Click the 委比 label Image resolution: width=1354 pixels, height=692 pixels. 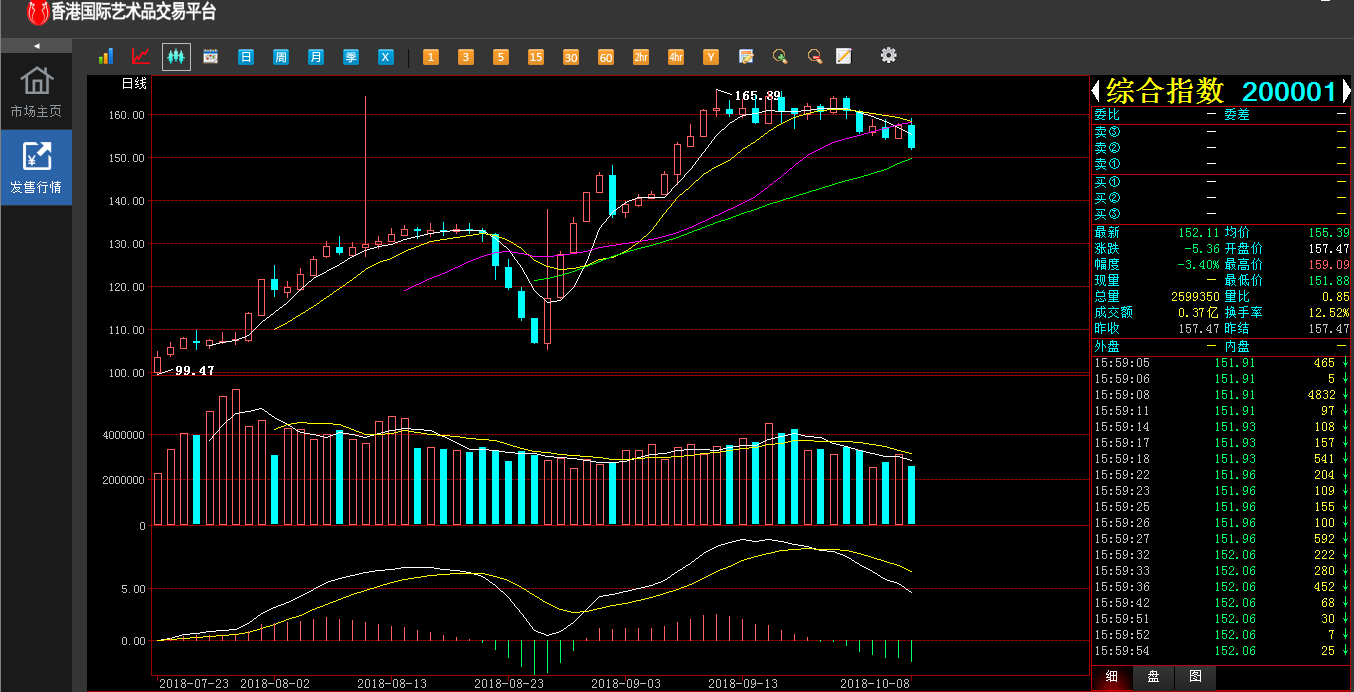point(1107,115)
